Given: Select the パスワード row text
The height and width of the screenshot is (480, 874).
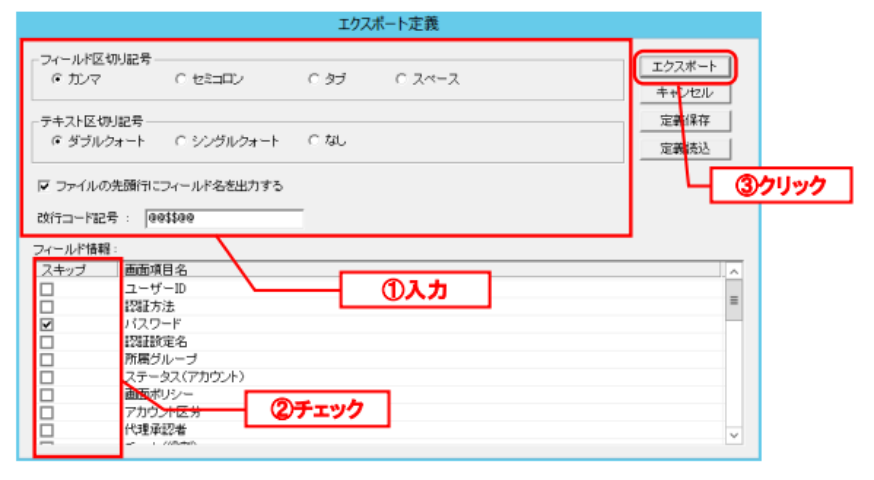Looking at the screenshot, I should click(153, 324).
